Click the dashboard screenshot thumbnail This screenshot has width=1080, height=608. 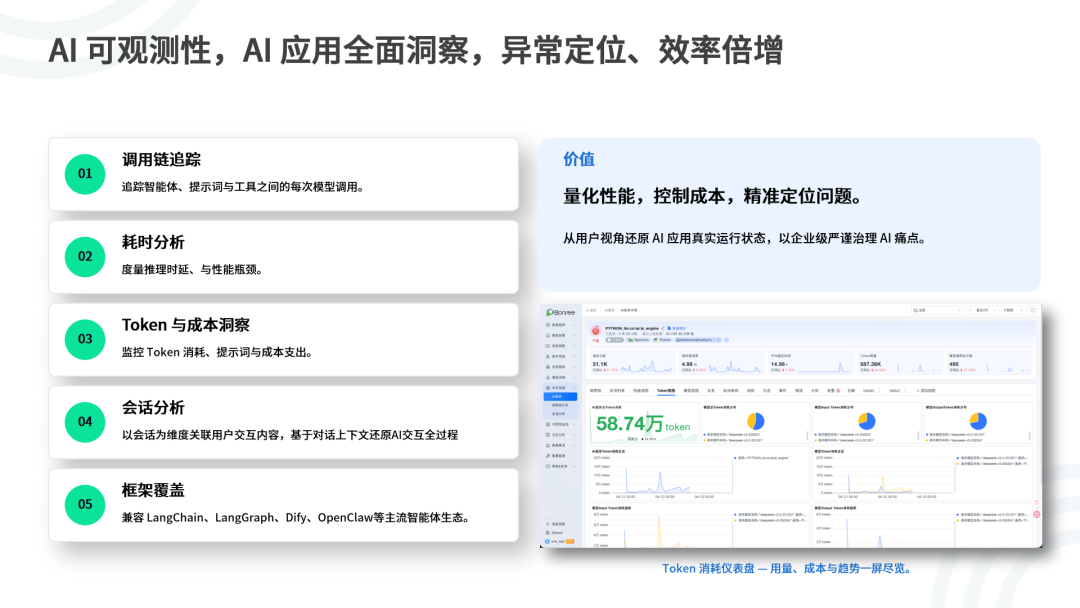coord(791,426)
